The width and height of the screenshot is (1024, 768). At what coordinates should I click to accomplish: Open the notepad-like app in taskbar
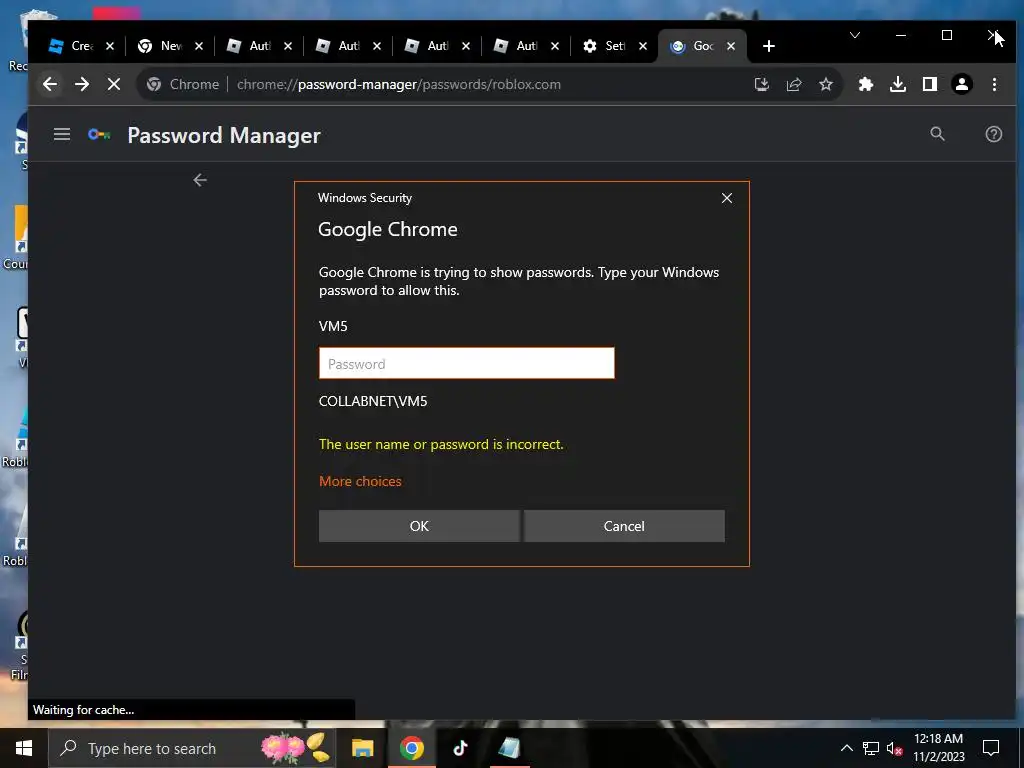coord(509,748)
